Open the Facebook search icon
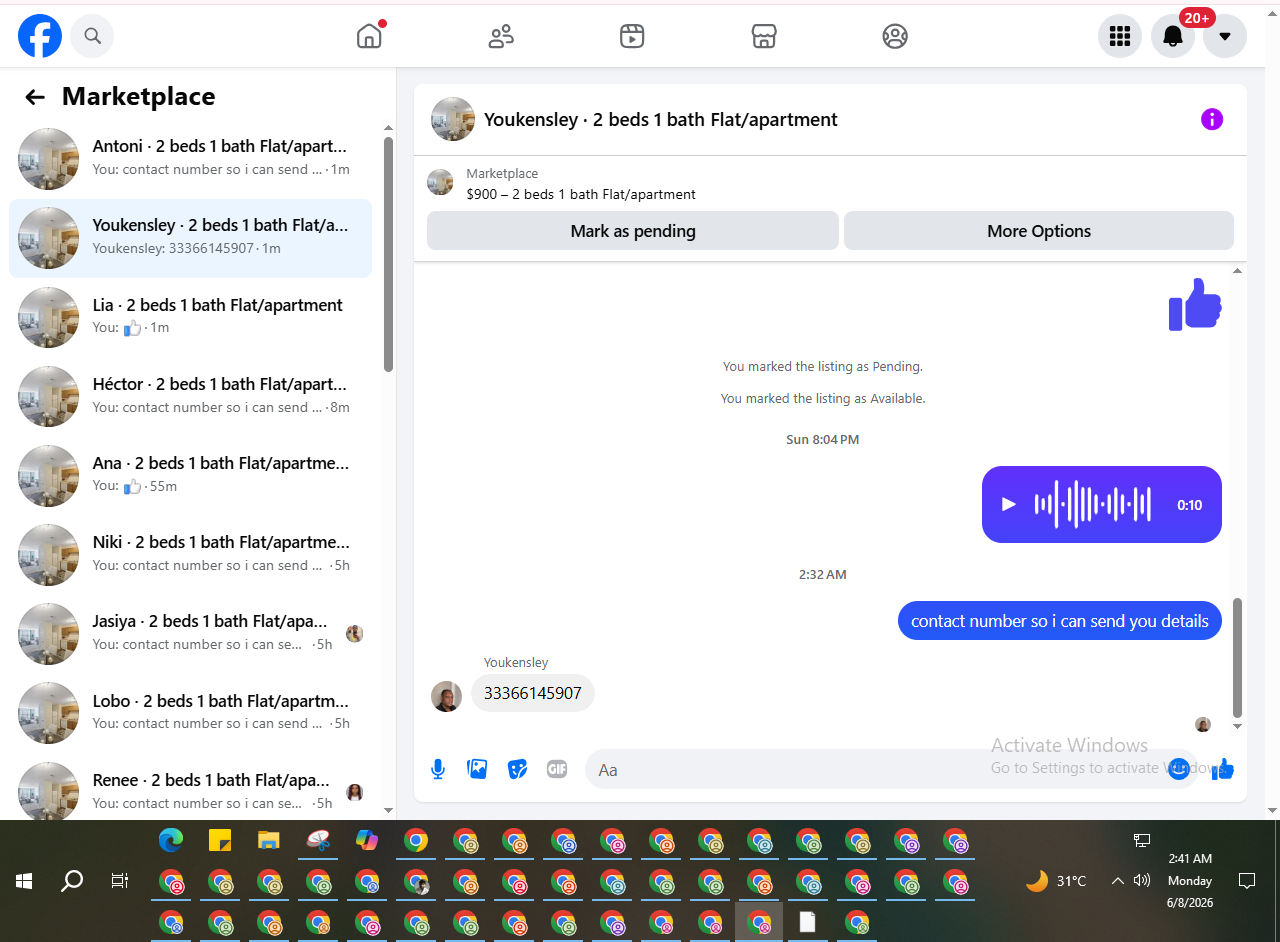1280x942 pixels. click(93, 36)
